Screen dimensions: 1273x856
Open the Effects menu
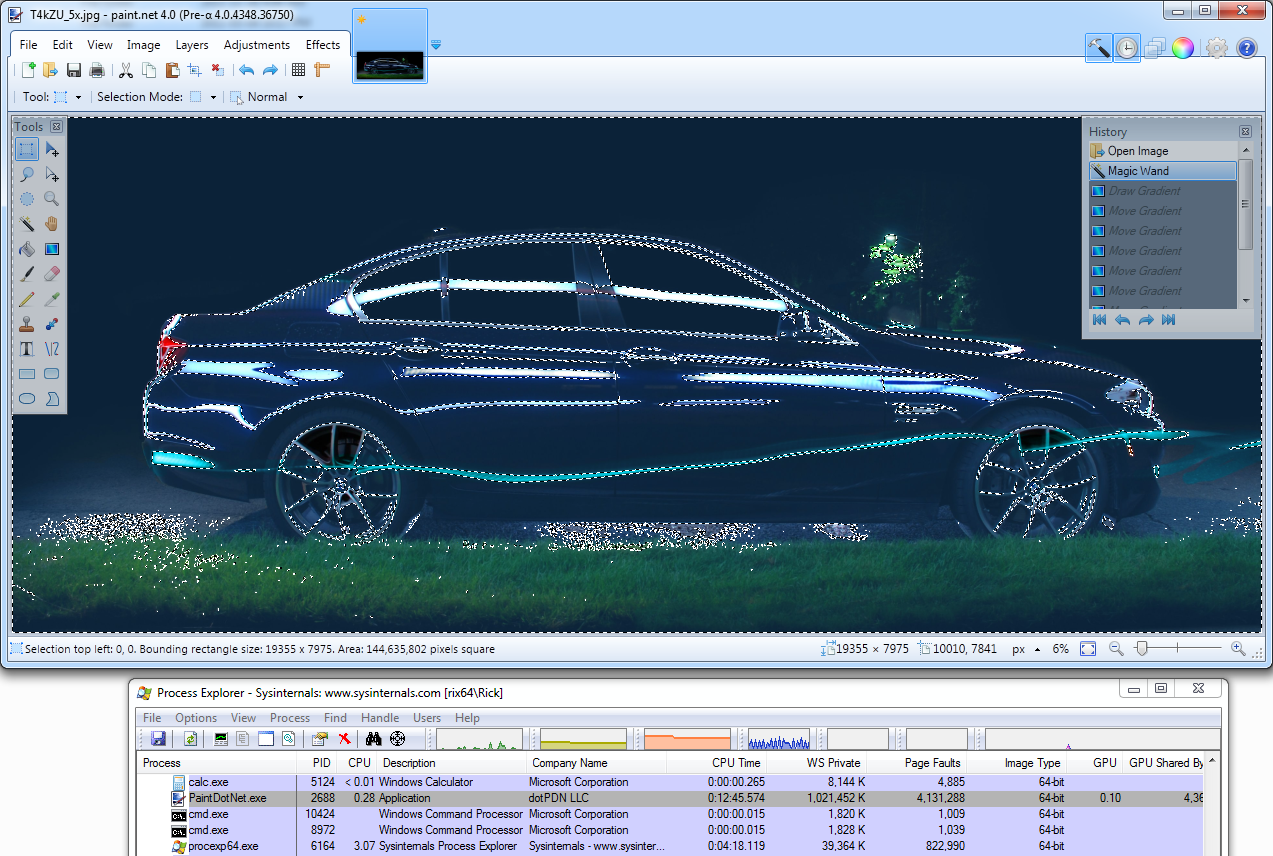(x=323, y=45)
